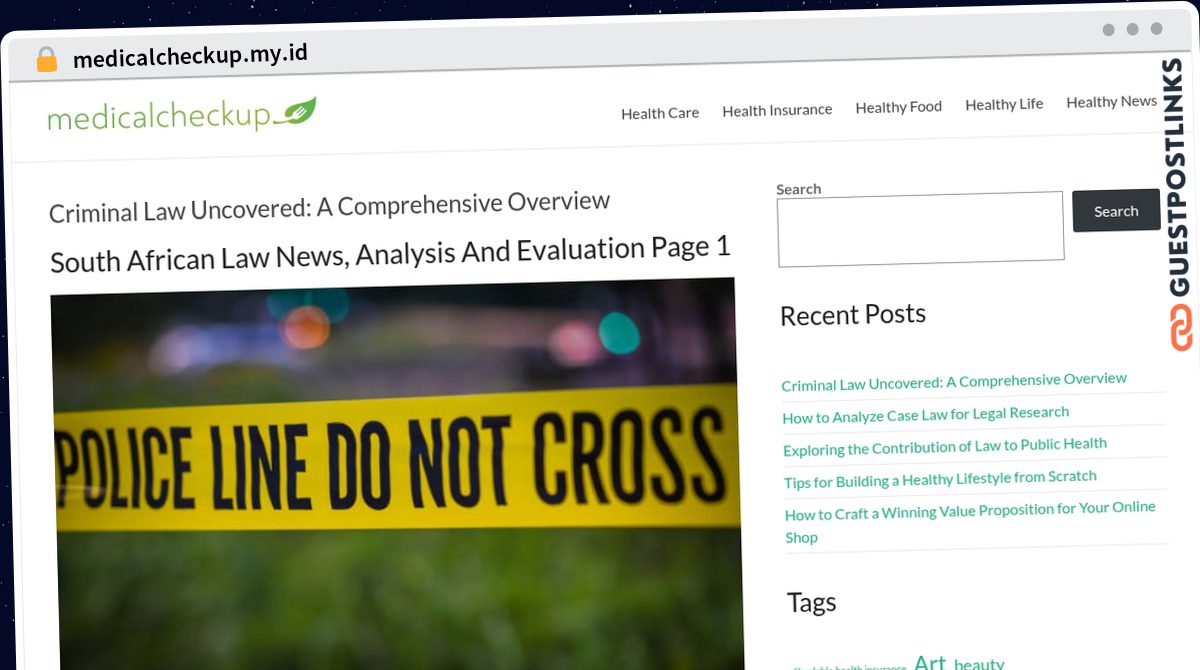1200x670 pixels.
Task: Open 'Exploring the Contribution of Law' post
Action: tap(944, 446)
